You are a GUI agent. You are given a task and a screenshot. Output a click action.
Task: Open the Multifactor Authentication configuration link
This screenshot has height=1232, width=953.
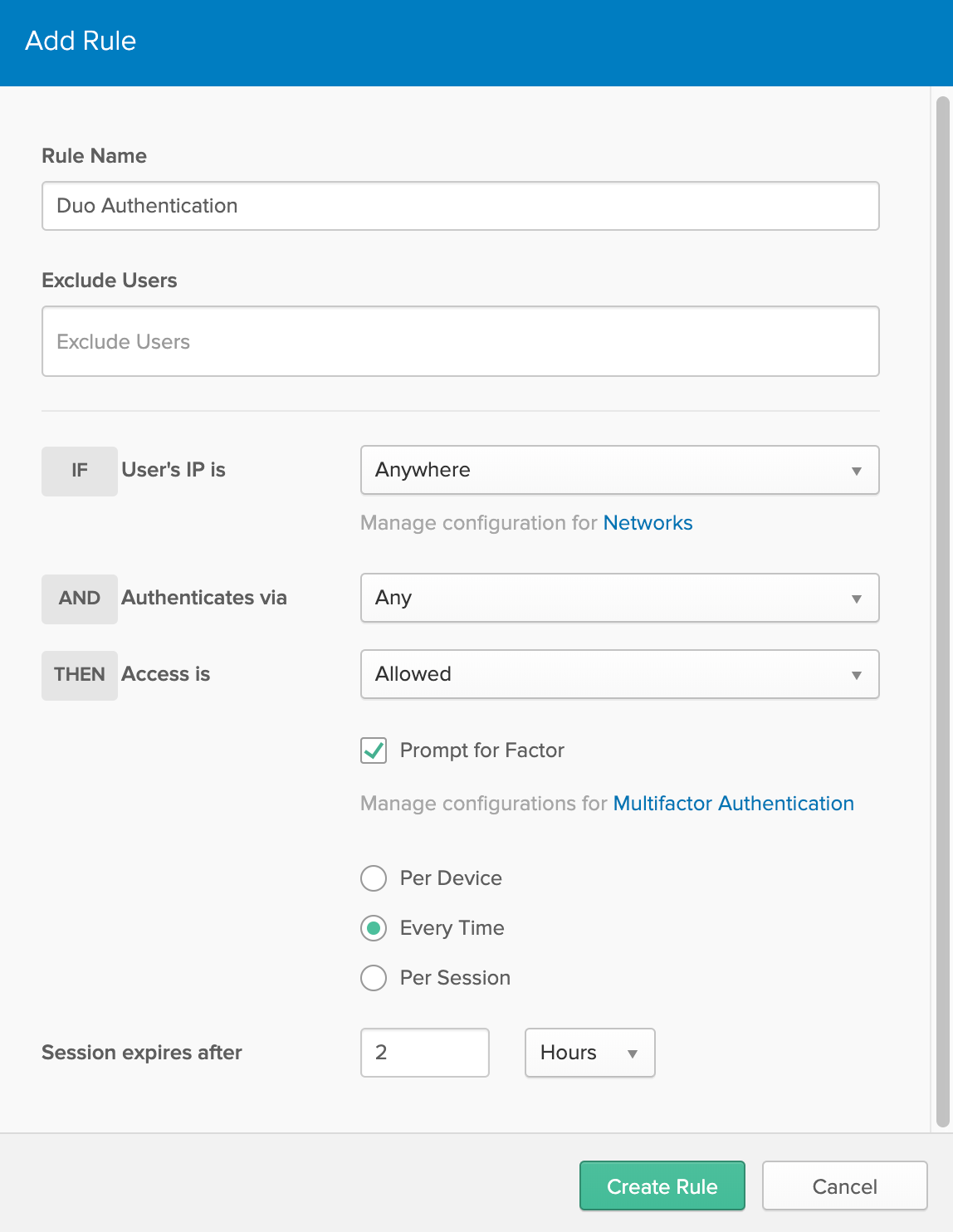[733, 803]
